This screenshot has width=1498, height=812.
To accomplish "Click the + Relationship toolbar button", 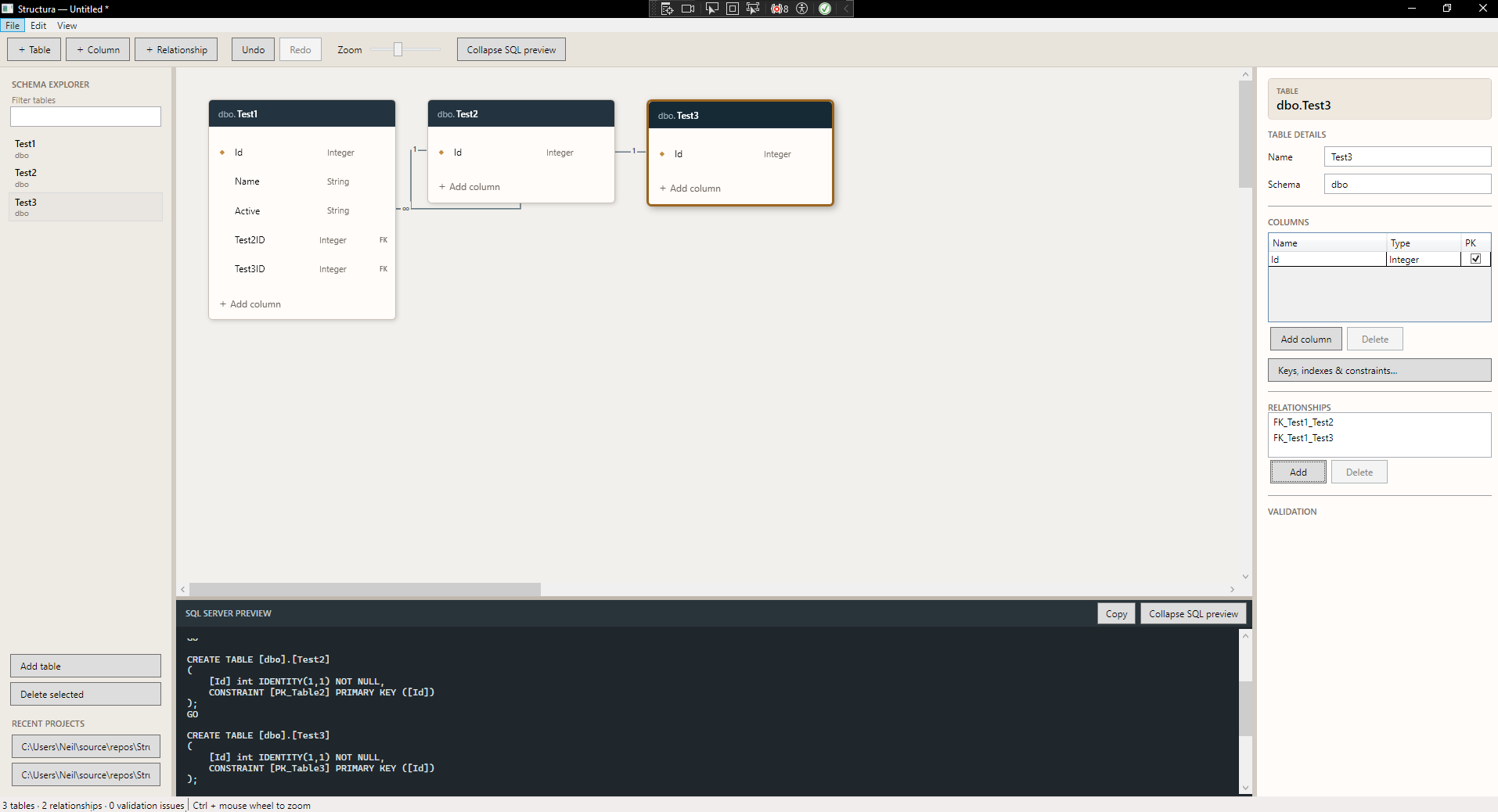I will [x=176, y=49].
